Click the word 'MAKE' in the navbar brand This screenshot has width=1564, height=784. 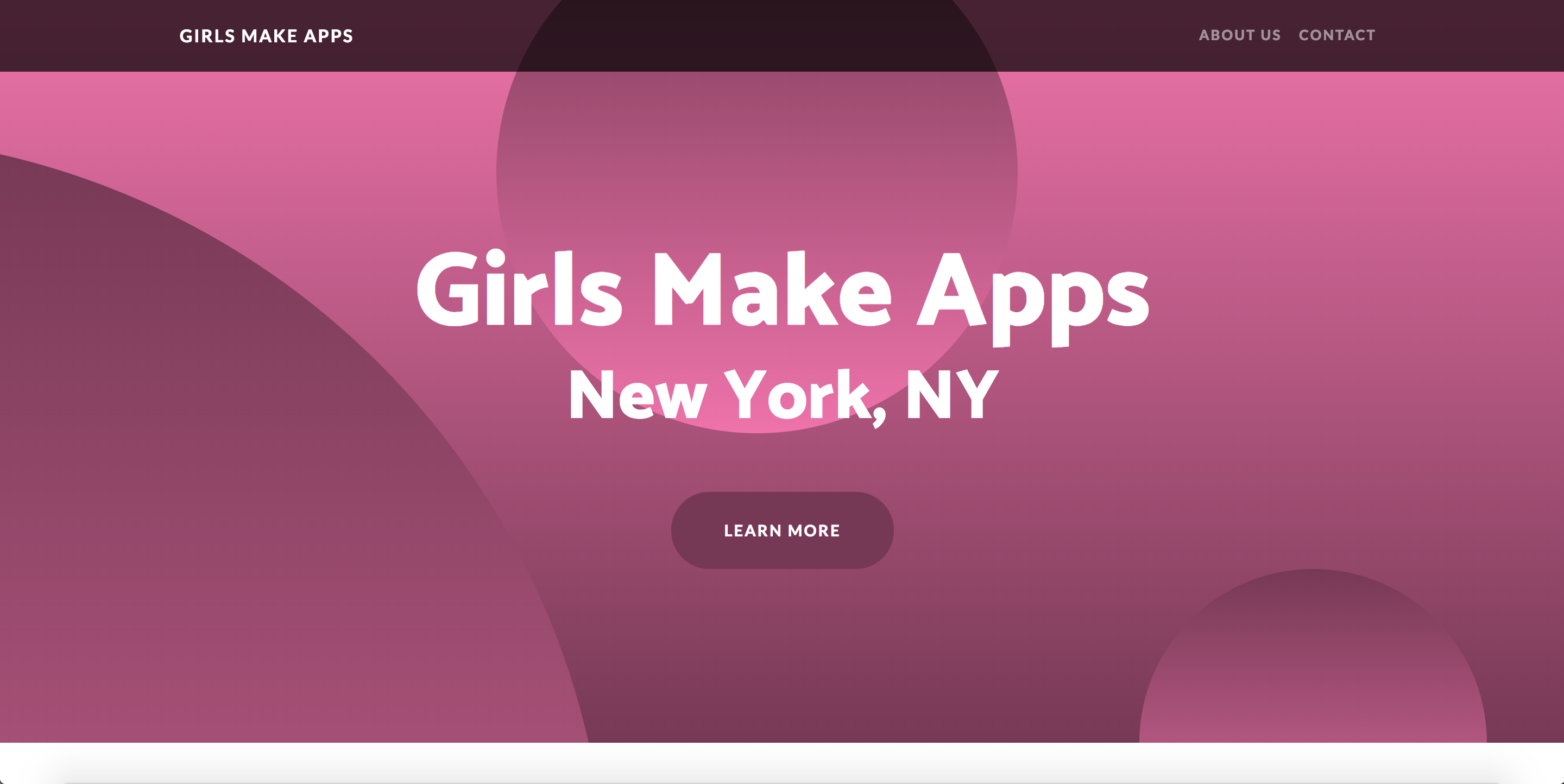click(269, 36)
